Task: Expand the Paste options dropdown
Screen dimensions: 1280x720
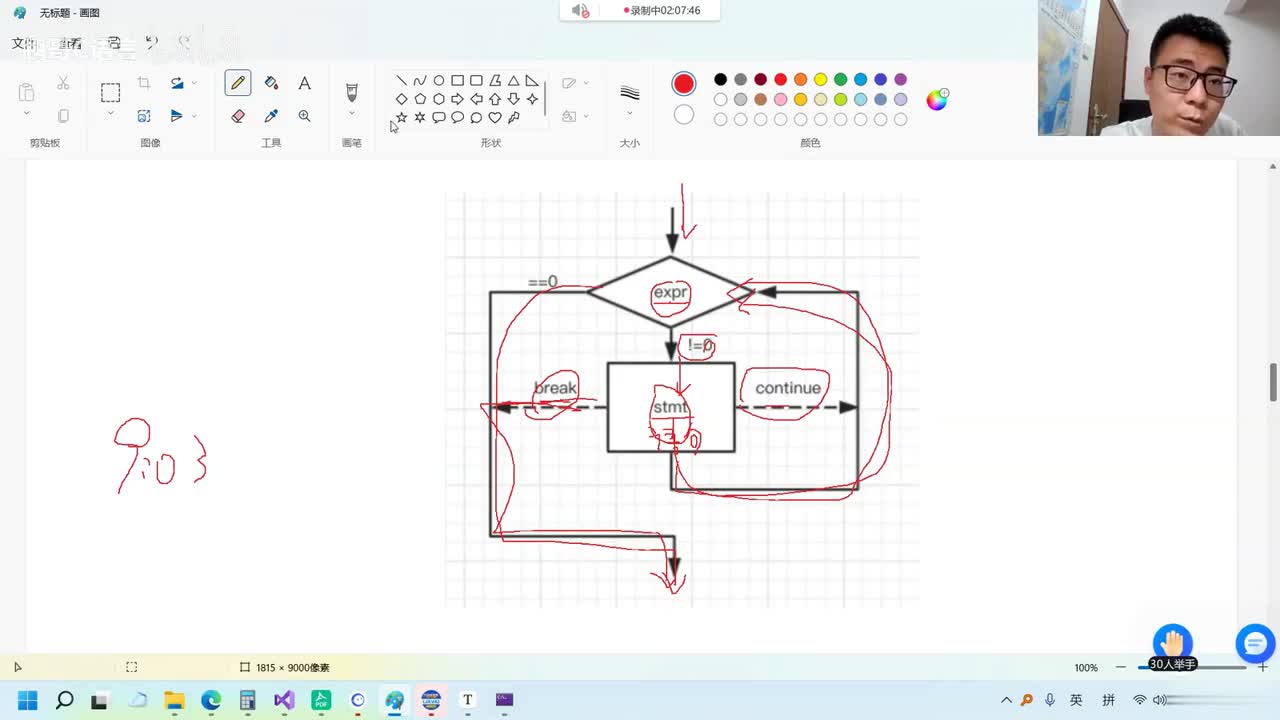Action: [26, 115]
